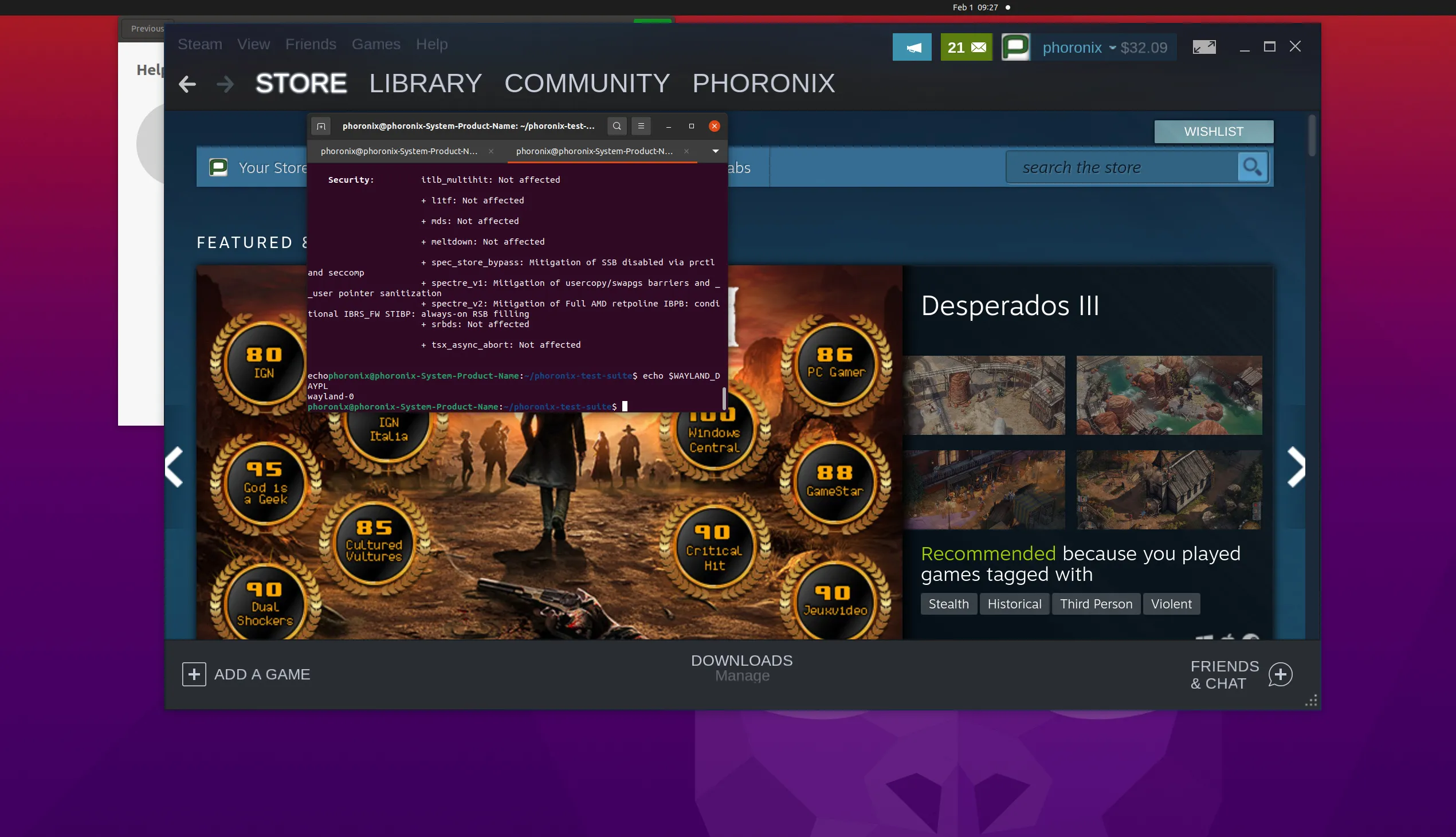Select Stealth tag filter in recommendations
The width and height of the screenshot is (1456, 837).
click(x=948, y=603)
